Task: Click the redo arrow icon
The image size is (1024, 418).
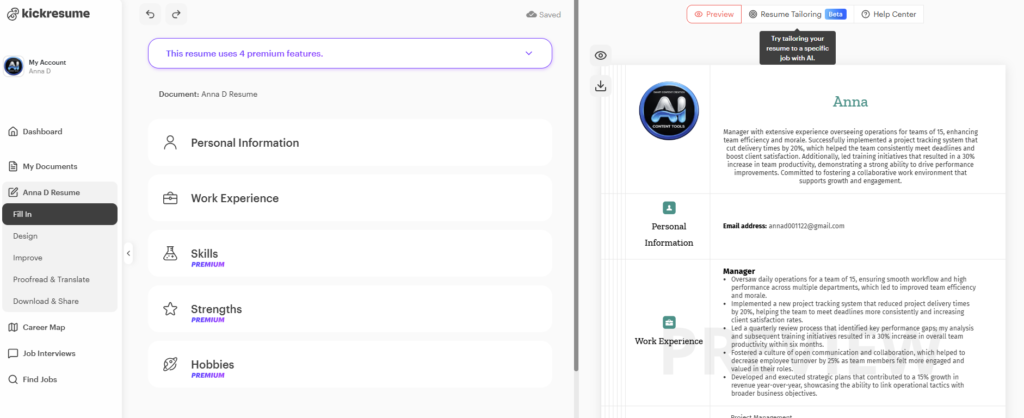Action: pyautogui.click(x=177, y=14)
